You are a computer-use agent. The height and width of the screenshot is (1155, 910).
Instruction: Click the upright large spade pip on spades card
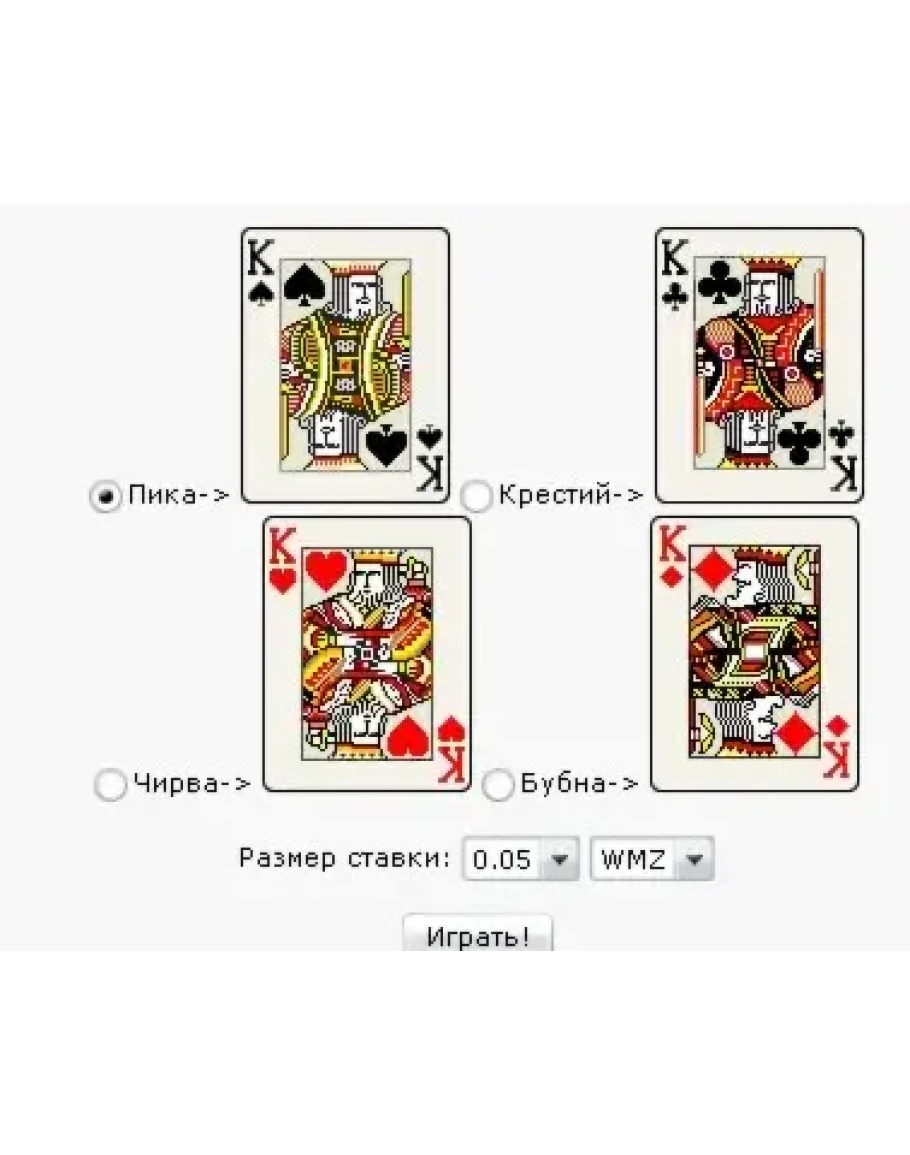click(305, 284)
